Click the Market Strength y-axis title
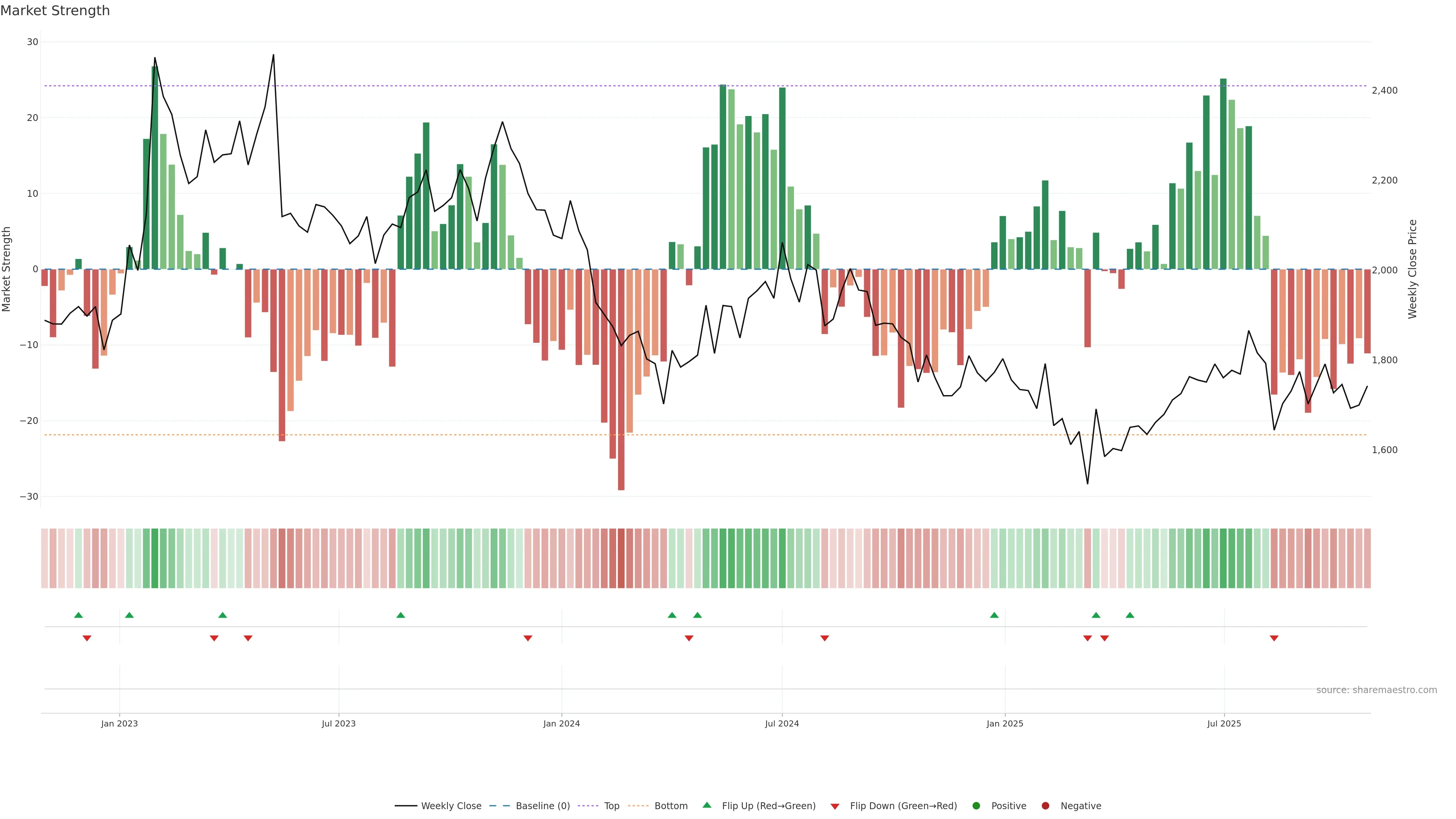This screenshot has height=819, width=1456. tap(7, 269)
